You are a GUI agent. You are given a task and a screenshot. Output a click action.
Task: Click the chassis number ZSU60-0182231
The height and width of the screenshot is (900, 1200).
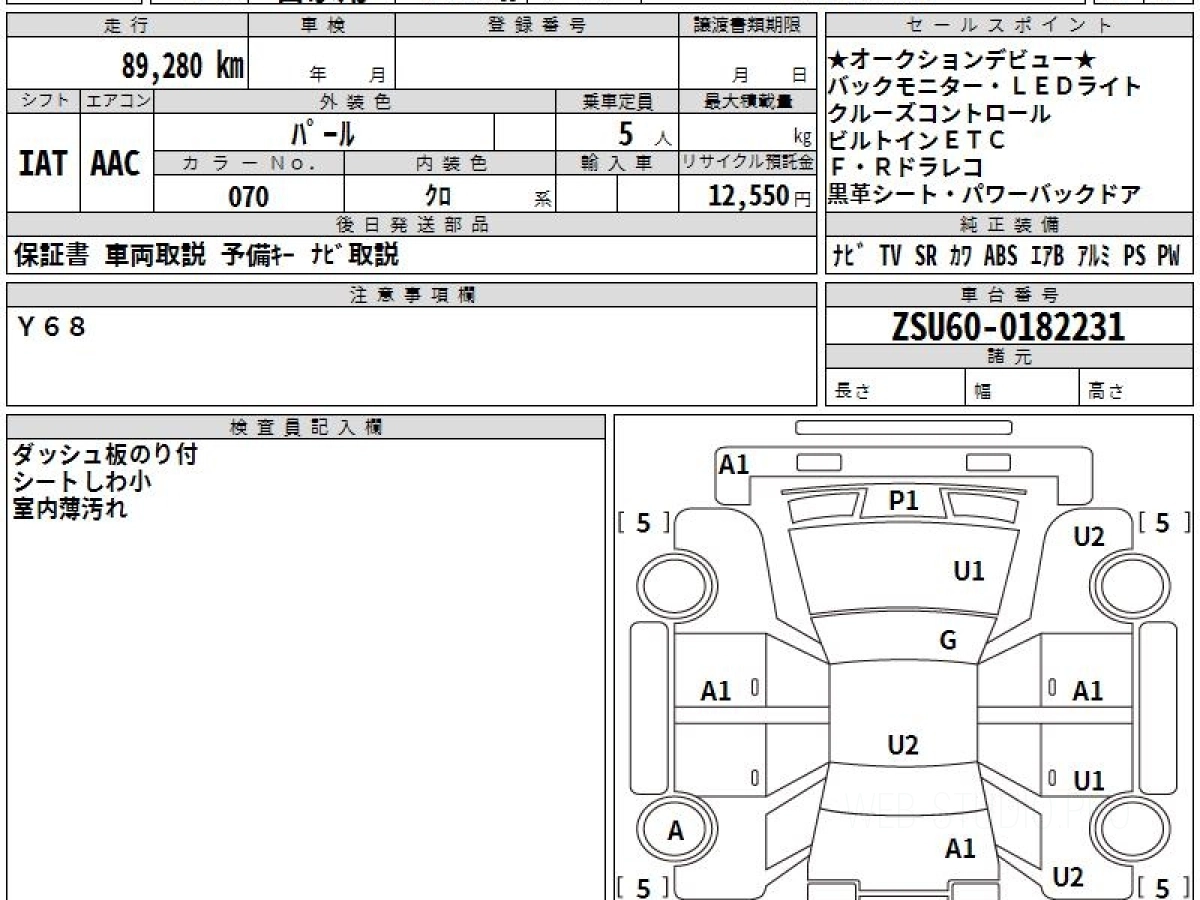[1008, 326]
